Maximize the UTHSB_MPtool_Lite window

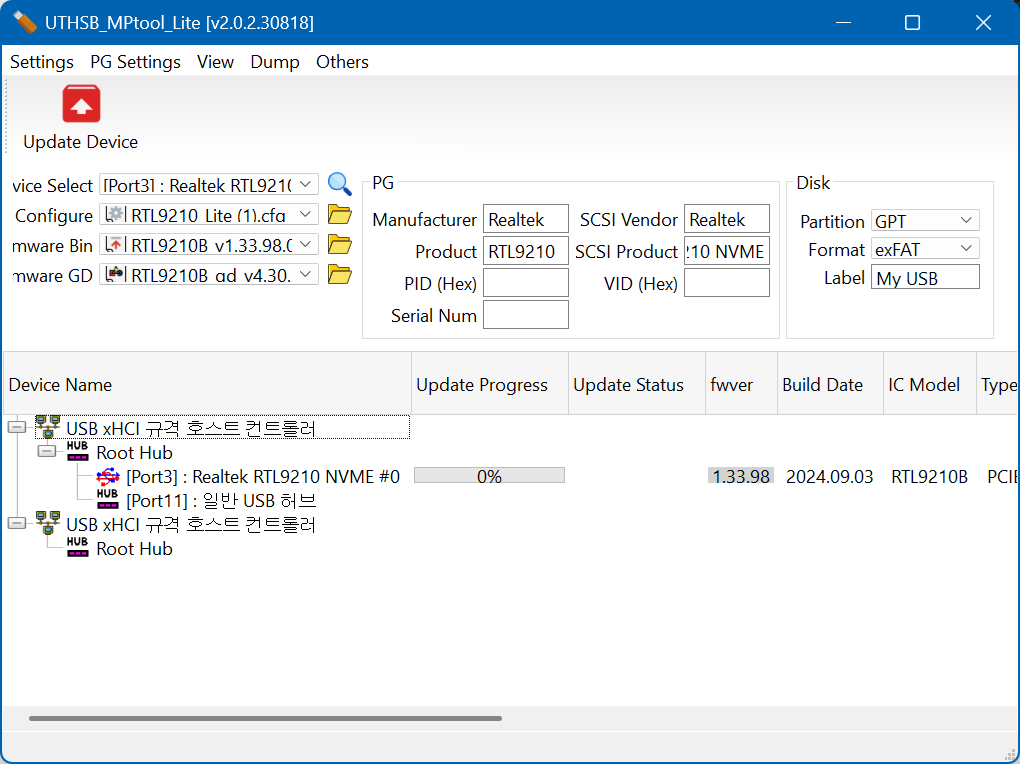[912, 23]
